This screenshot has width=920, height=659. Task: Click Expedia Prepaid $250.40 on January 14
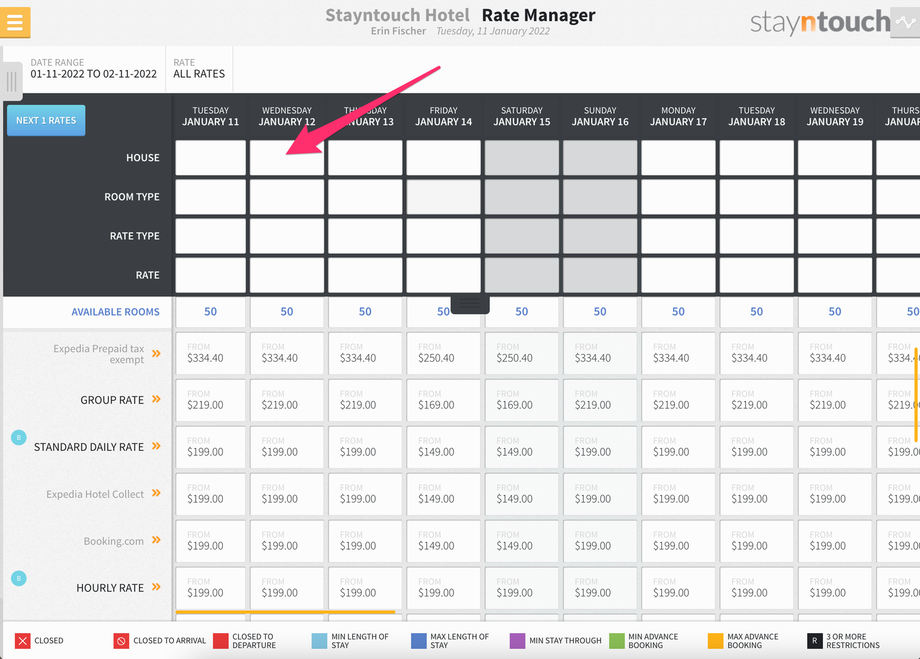[x=444, y=353]
